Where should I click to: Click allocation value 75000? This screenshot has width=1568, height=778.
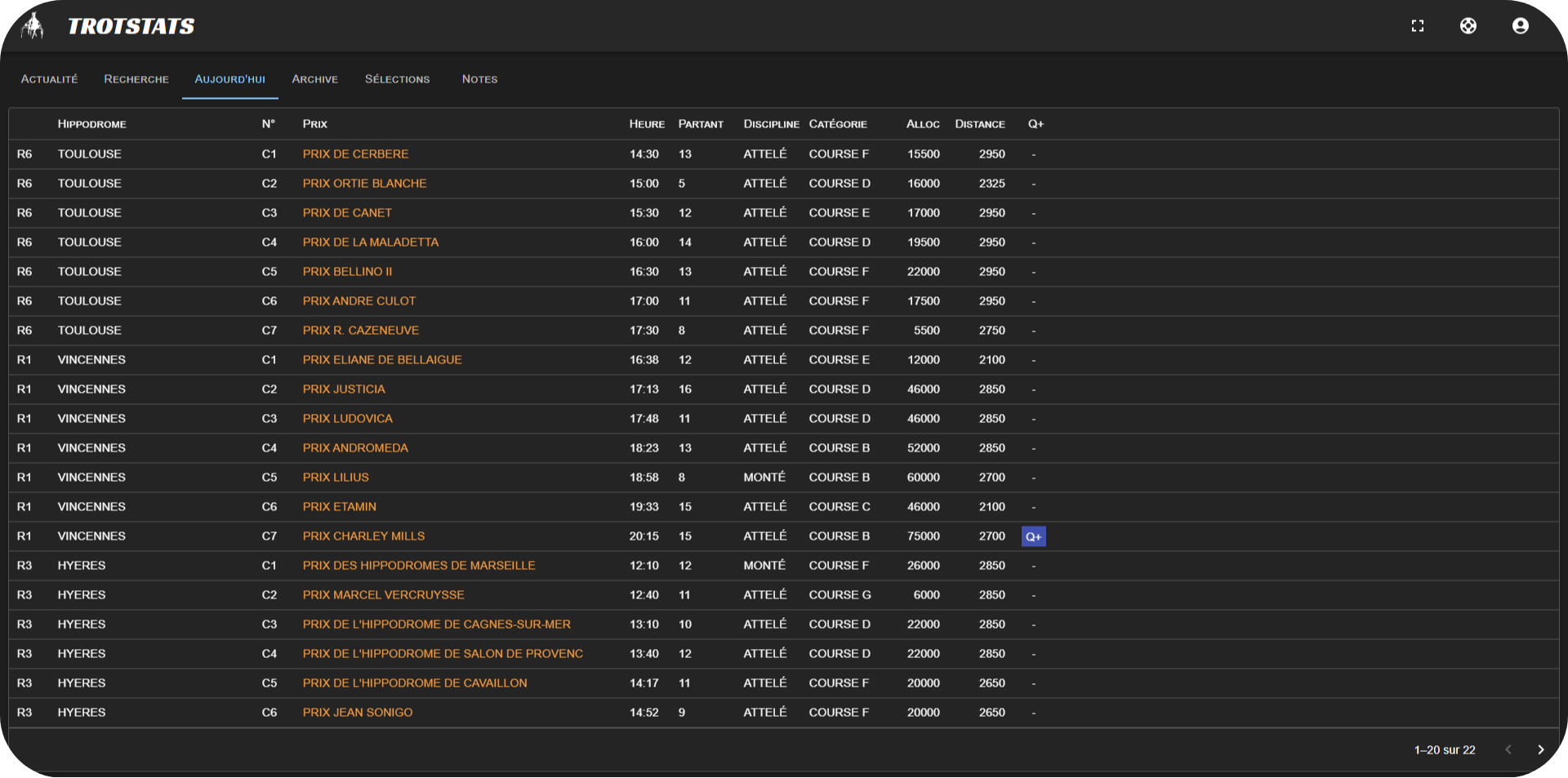[x=924, y=536]
